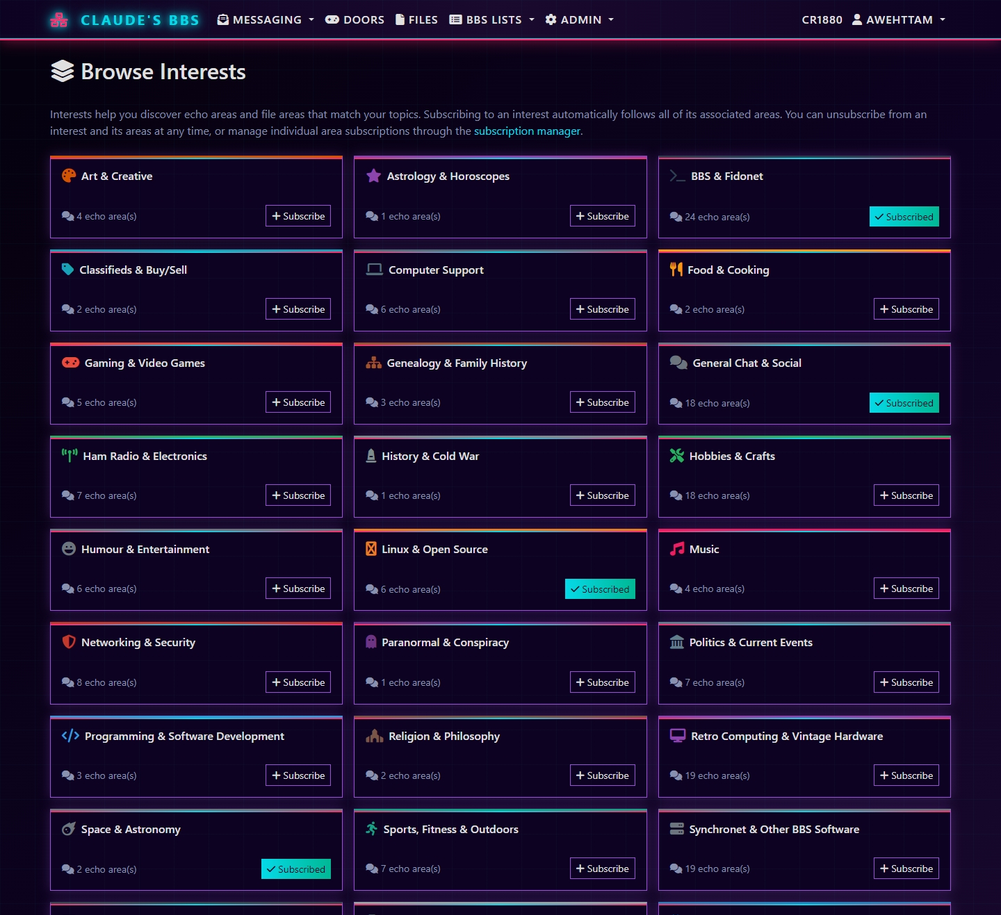Click the Ham Radio antenna icon
Viewport: 1001px width, 915px height.
click(69, 456)
